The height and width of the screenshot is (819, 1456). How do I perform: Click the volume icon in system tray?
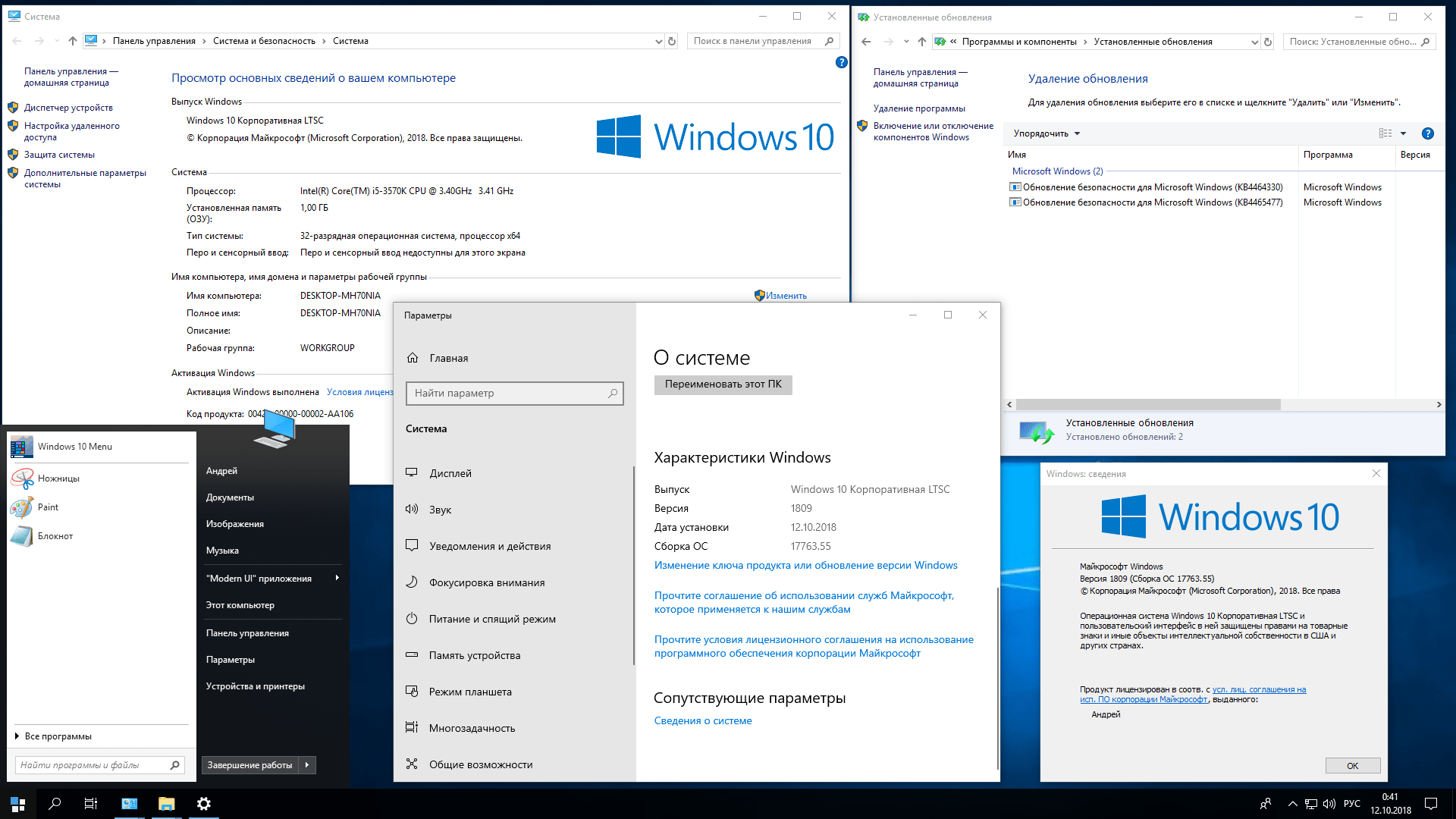[x=1329, y=803]
